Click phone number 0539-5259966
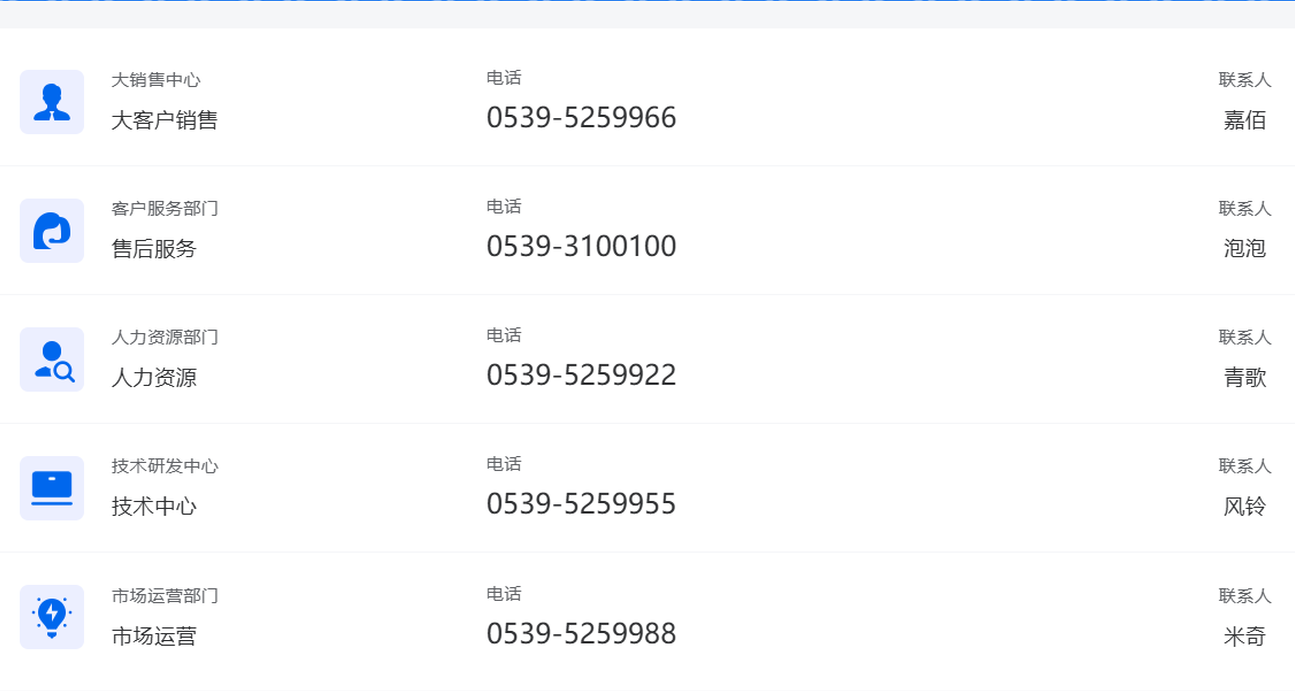This screenshot has width=1295, height=691. coord(581,118)
